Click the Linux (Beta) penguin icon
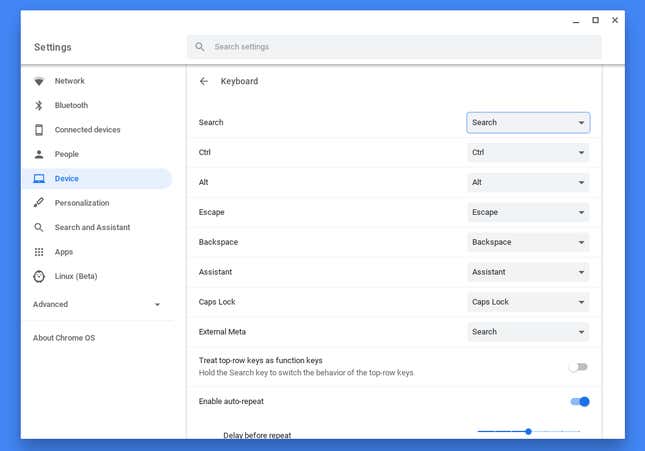This screenshot has width=645, height=451. pyautogui.click(x=39, y=276)
